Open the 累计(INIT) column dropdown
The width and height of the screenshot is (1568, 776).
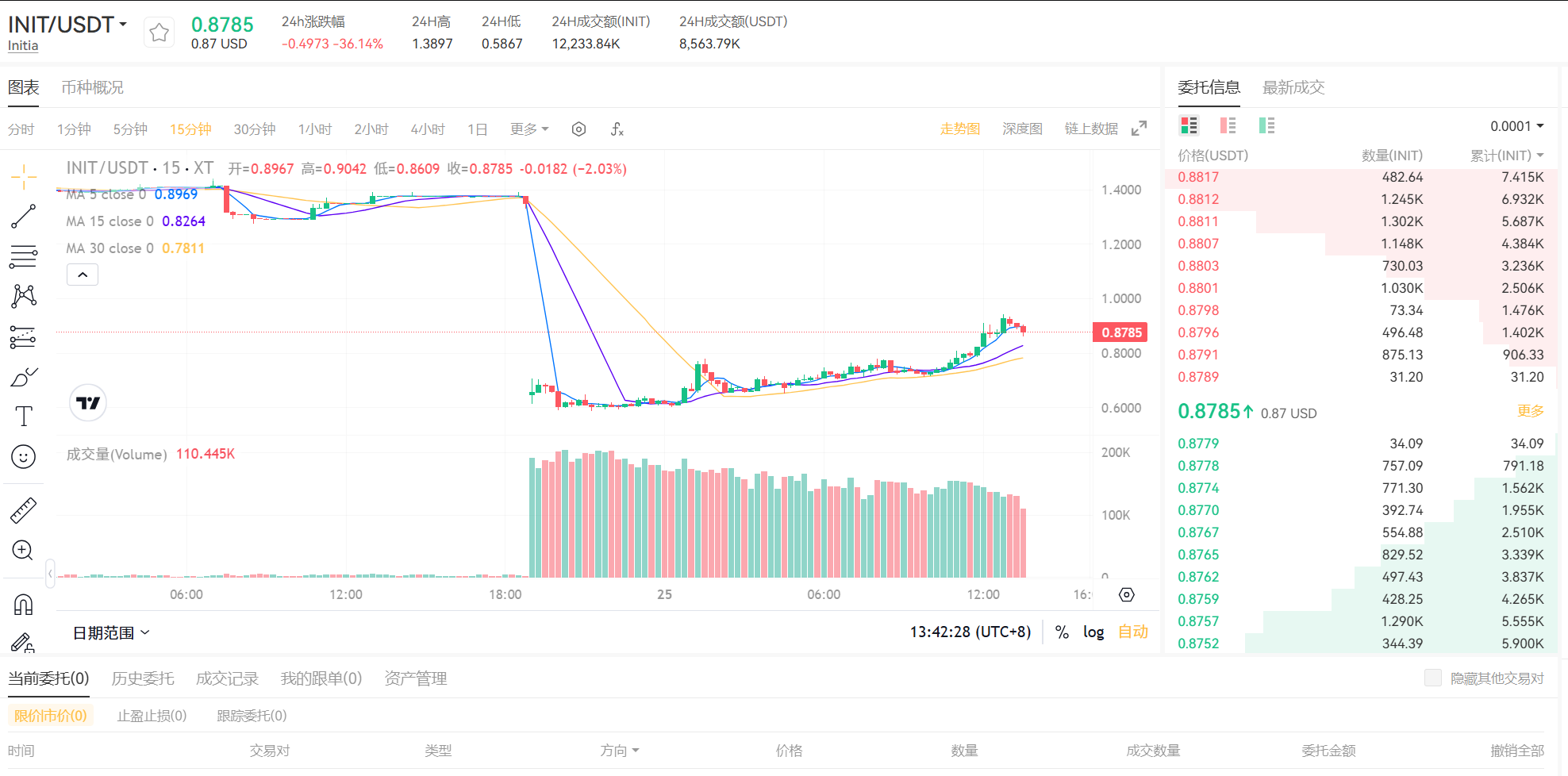(1507, 156)
